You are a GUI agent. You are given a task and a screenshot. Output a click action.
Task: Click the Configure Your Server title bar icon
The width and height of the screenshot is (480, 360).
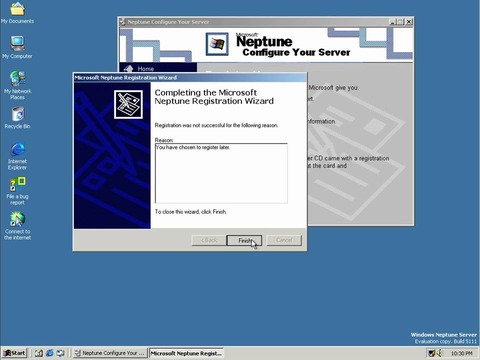pos(123,22)
